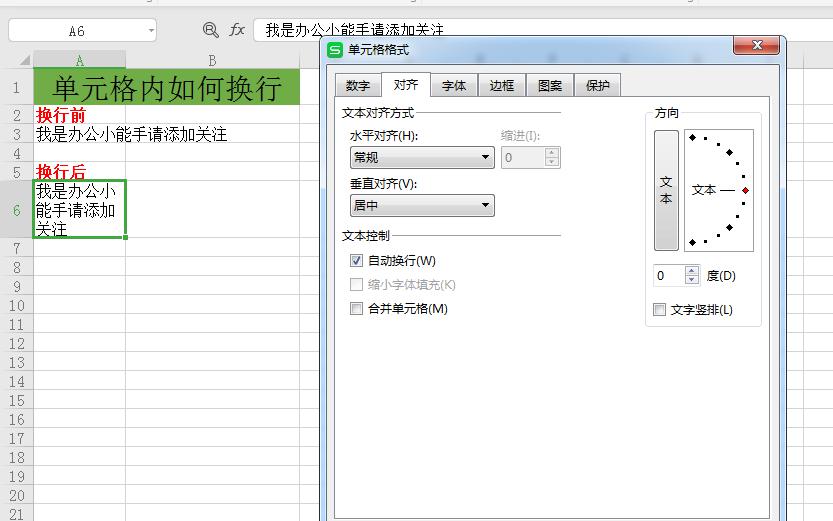Screen dimensions: 833x521
Task: Click the top diamond on orientation dial
Action: click(692, 138)
